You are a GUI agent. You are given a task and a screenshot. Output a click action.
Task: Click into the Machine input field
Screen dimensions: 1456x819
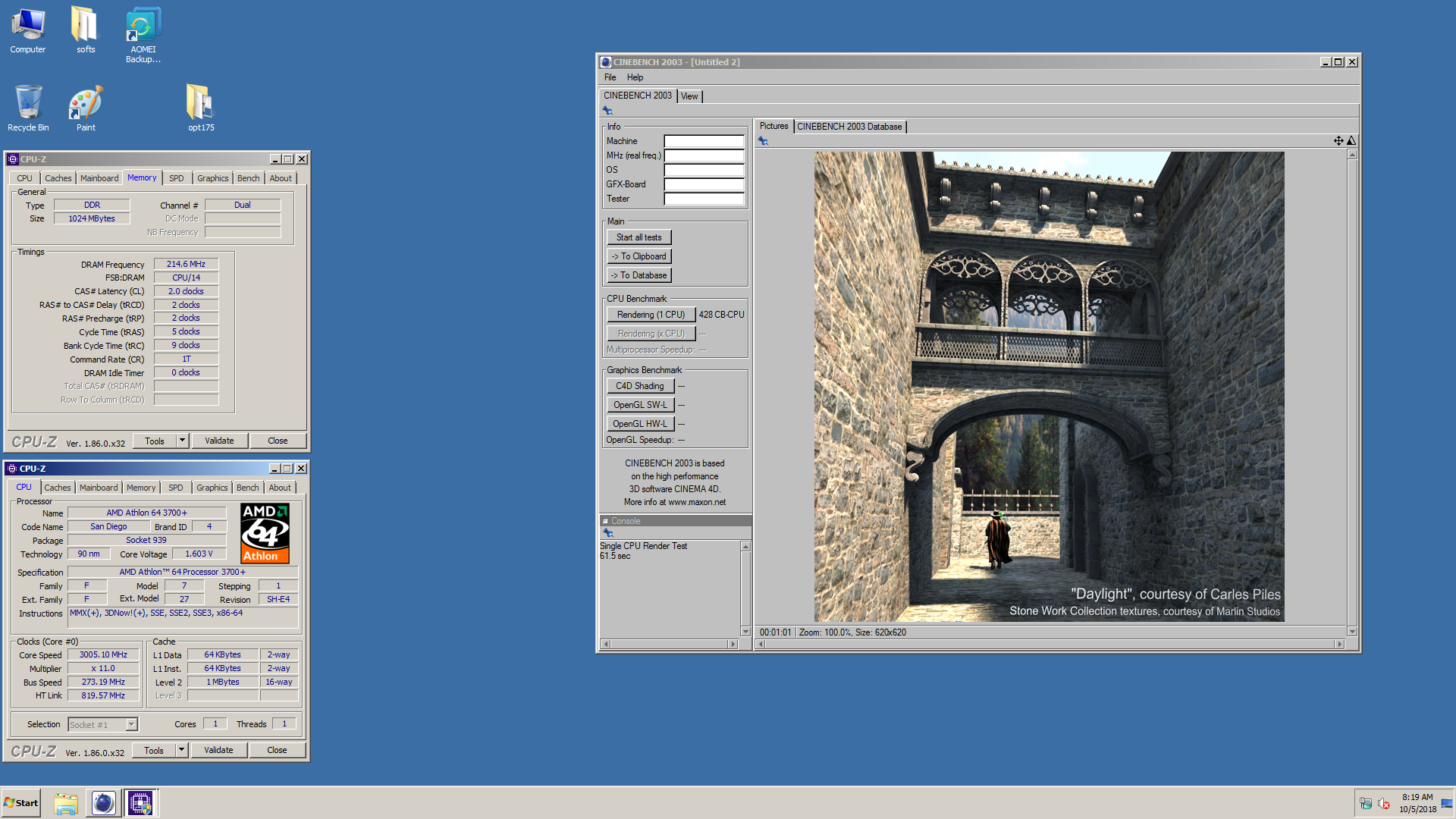tap(704, 141)
